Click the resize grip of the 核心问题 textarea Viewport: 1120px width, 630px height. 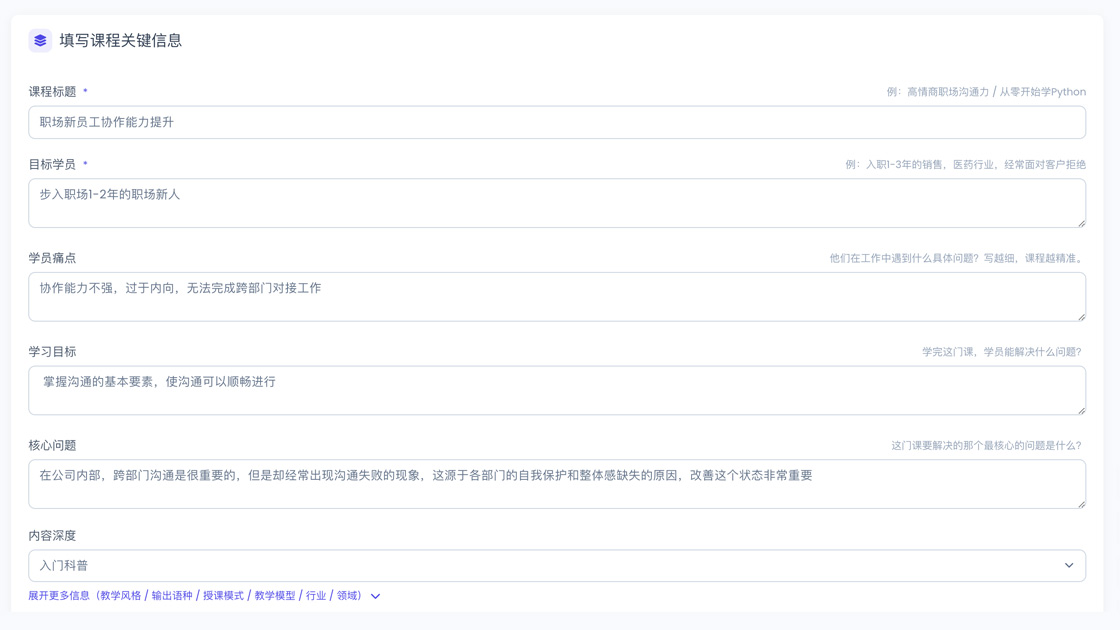click(x=1080, y=504)
